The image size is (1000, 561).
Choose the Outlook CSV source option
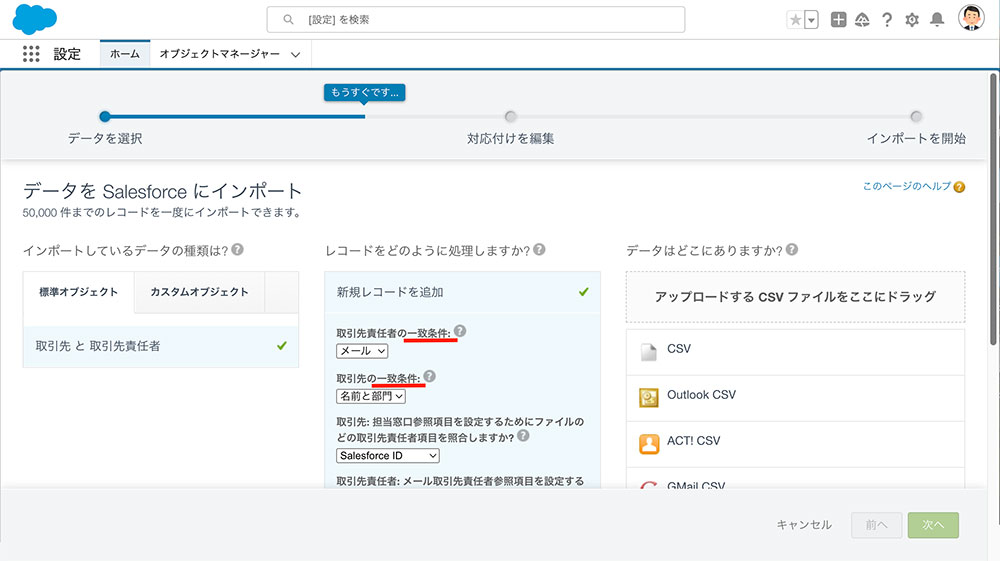click(x=795, y=398)
